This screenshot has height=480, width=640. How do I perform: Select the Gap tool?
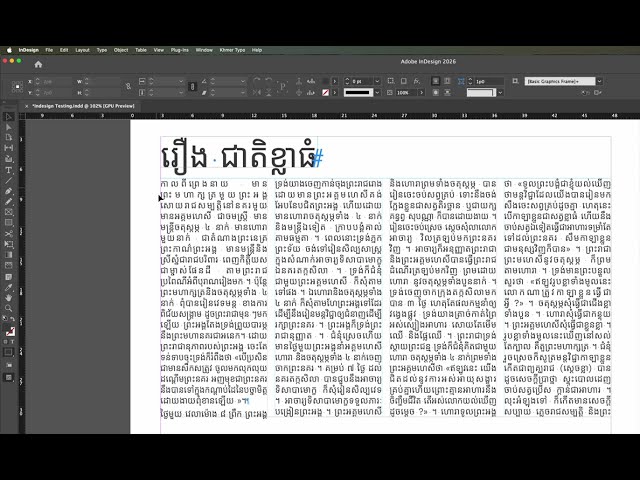pos(9,148)
